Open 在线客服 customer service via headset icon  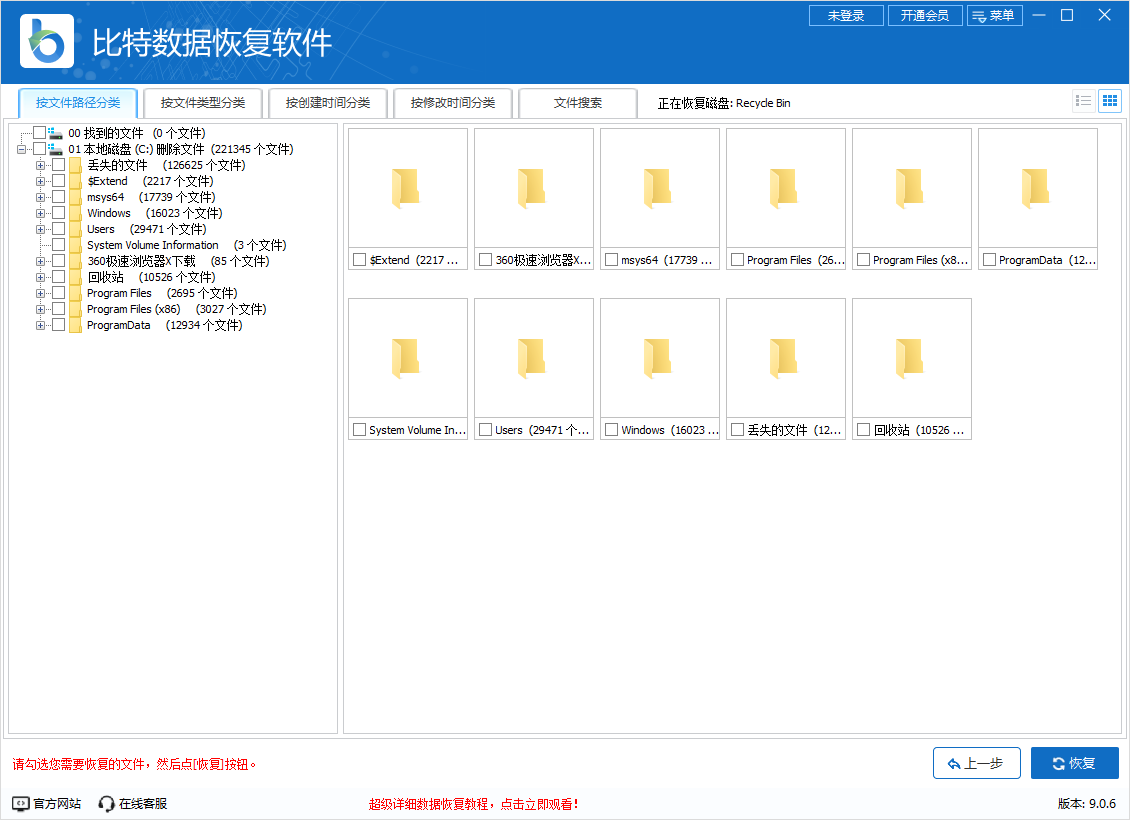pyautogui.click(x=105, y=802)
